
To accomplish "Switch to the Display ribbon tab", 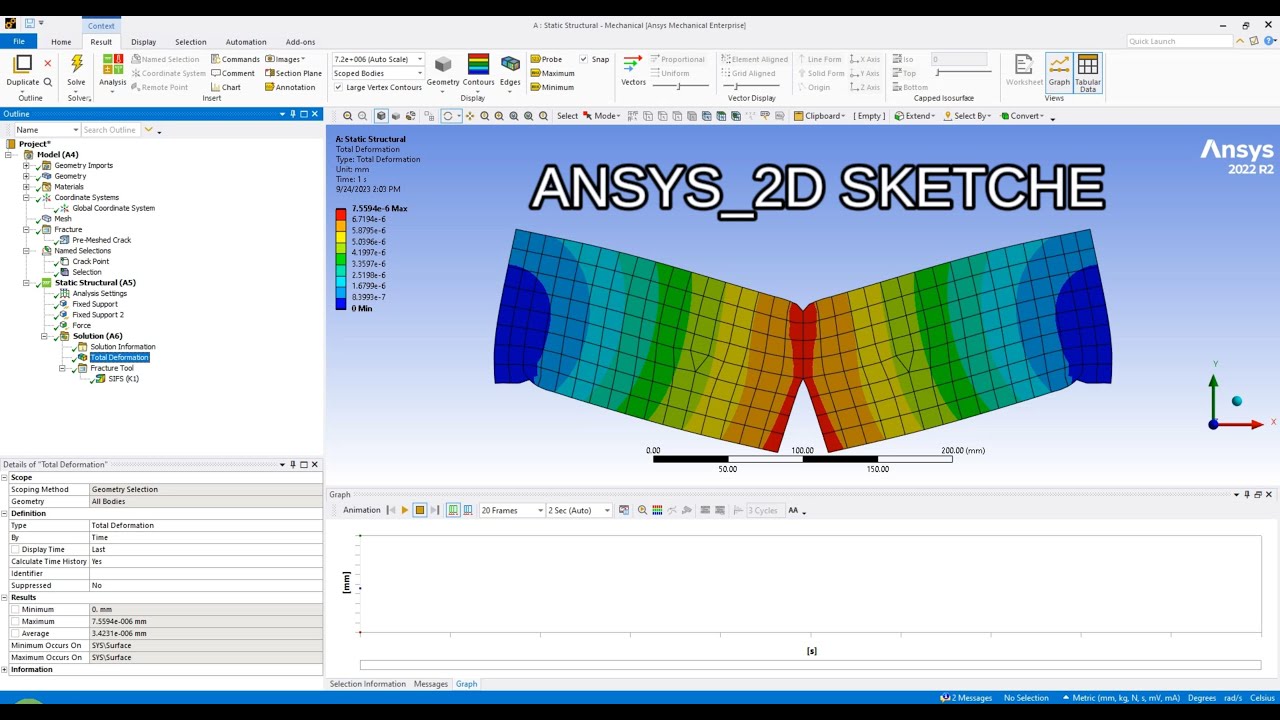I will [143, 42].
